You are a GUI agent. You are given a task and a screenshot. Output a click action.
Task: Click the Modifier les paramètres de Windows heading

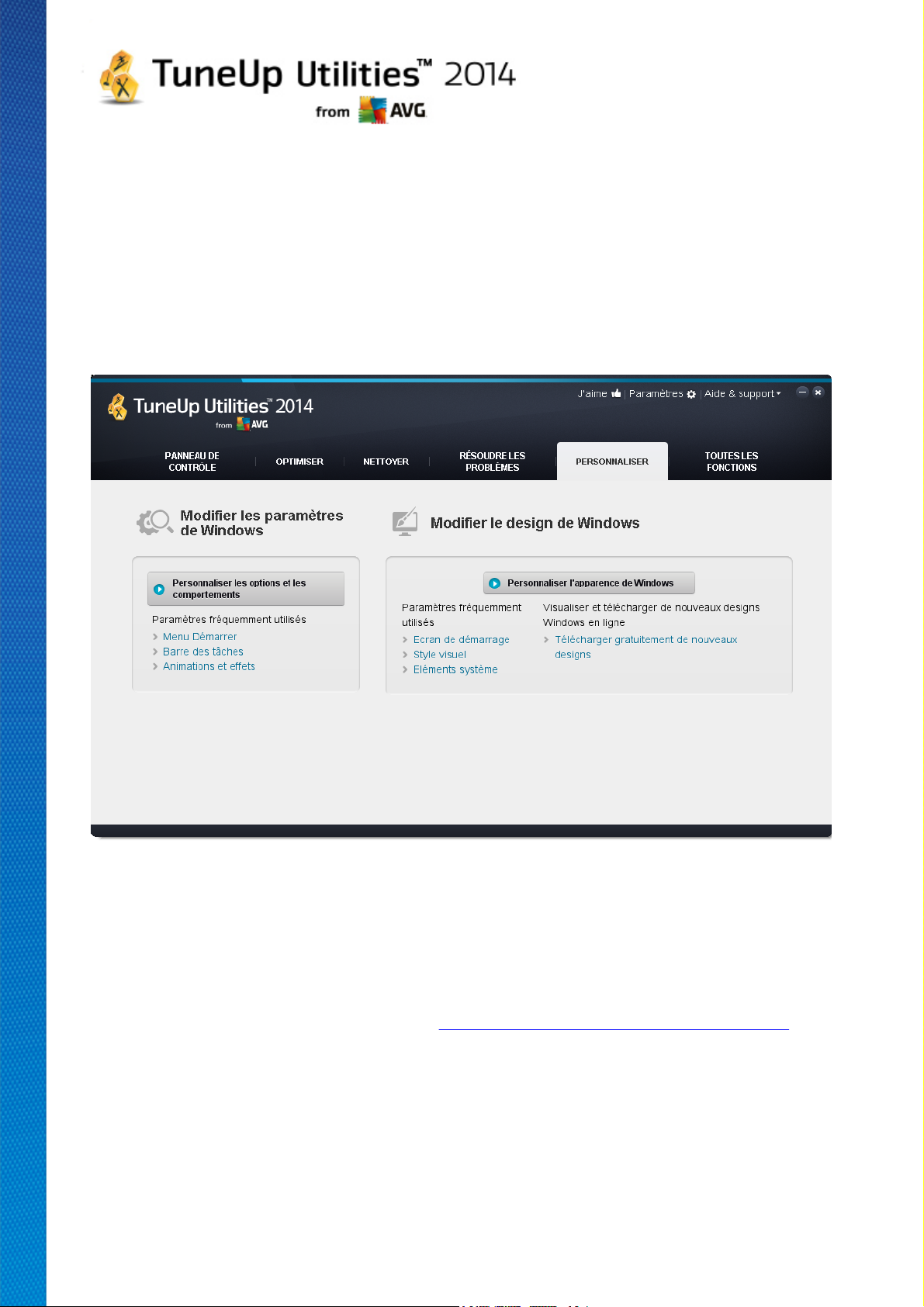pos(261,523)
